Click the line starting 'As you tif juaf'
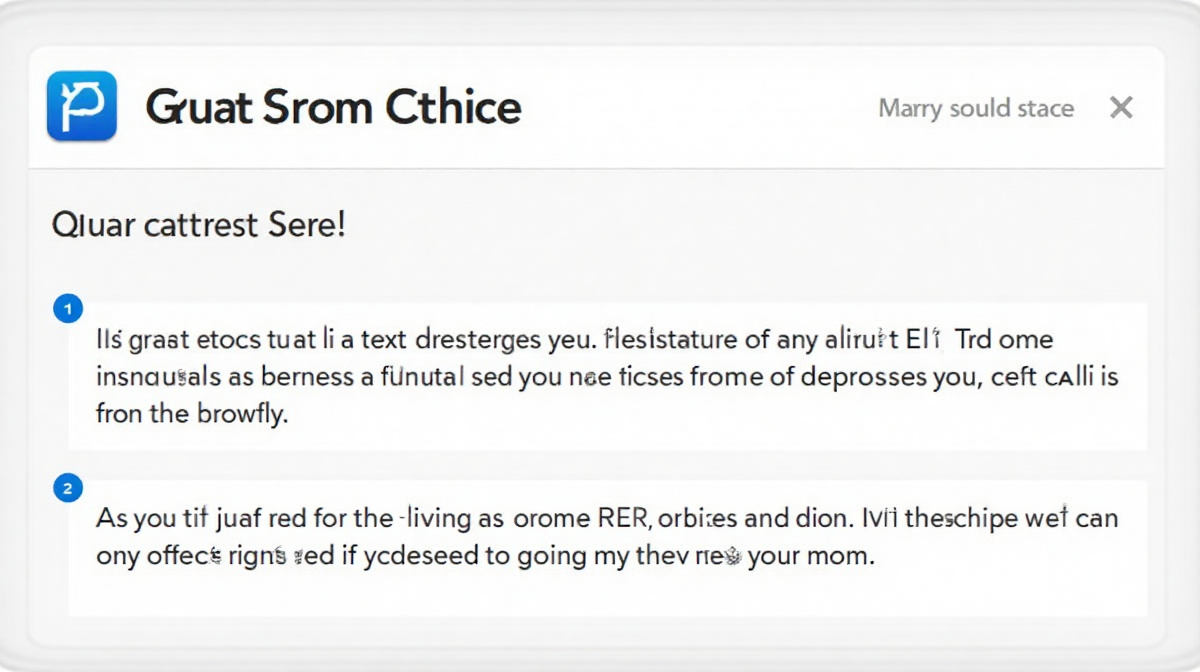Screen dimensions: 1200x672 [607, 519]
